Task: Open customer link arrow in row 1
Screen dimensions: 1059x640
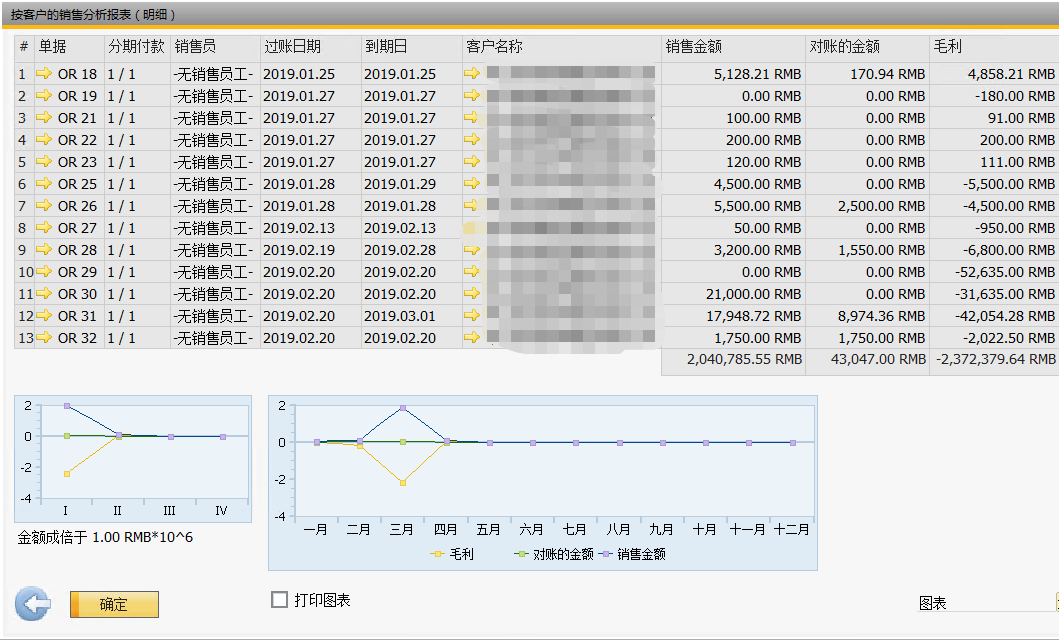Action: click(x=472, y=74)
